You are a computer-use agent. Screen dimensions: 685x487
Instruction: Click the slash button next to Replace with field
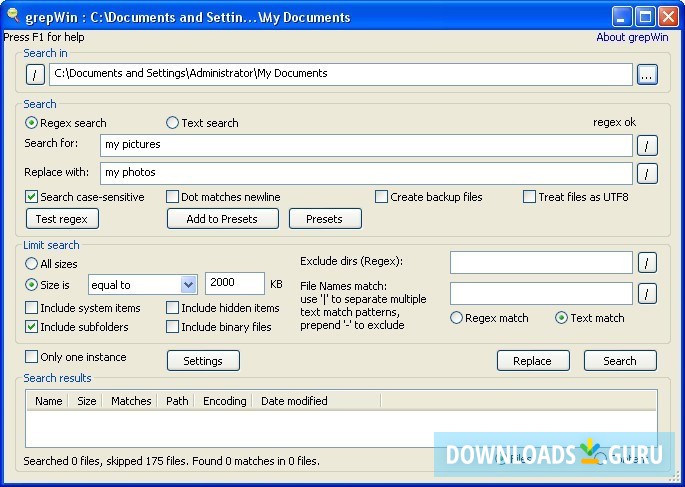pos(647,173)
